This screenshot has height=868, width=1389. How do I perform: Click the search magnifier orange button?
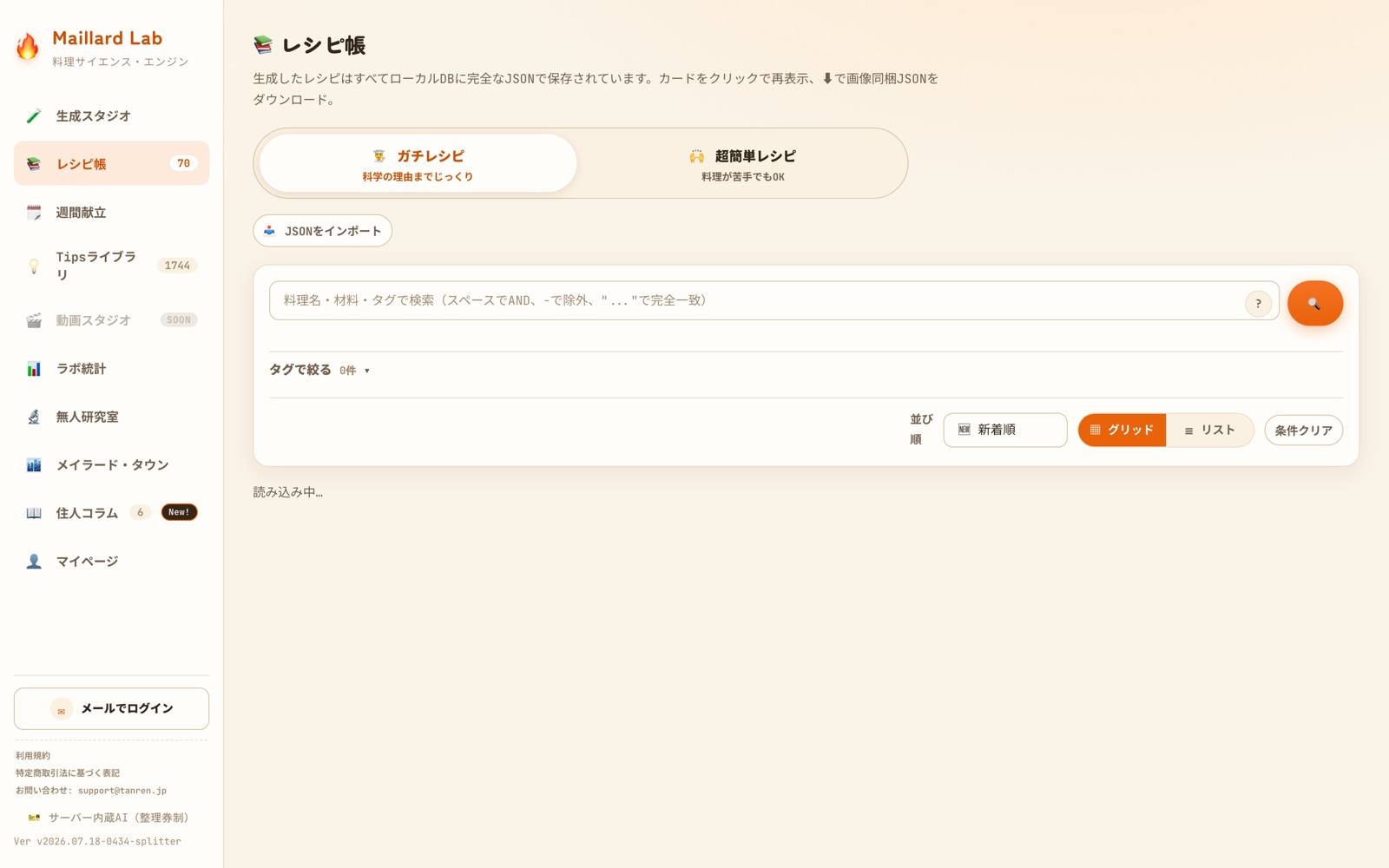coord(1314,303)
